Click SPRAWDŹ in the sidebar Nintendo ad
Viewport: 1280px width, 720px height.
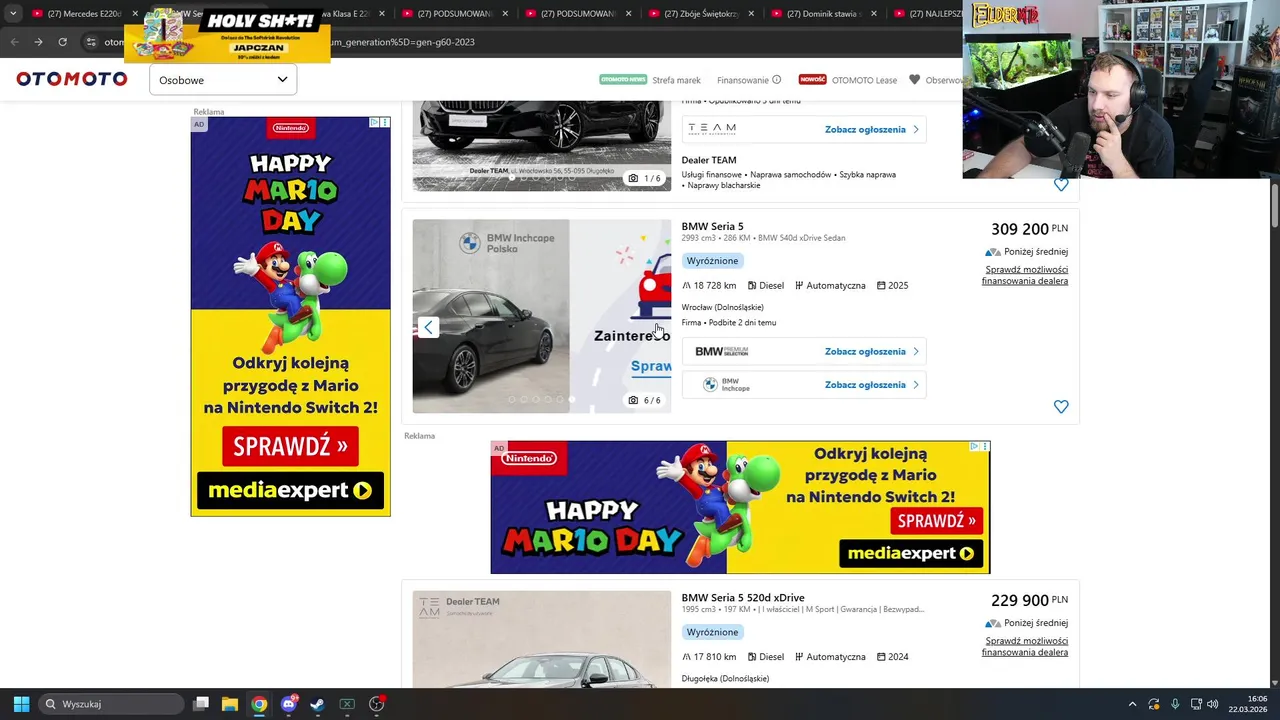[x=290, y=446]
